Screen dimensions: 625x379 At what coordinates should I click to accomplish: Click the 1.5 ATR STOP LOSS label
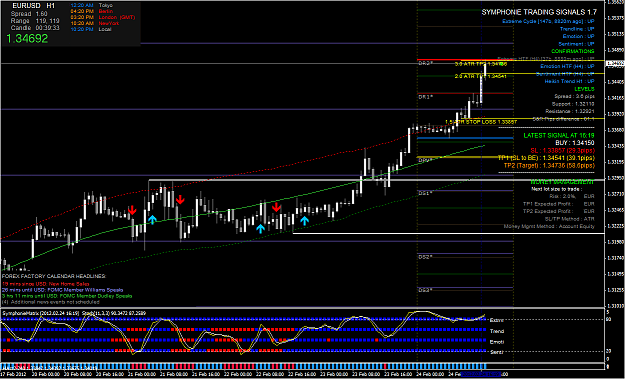pos(481,122)
